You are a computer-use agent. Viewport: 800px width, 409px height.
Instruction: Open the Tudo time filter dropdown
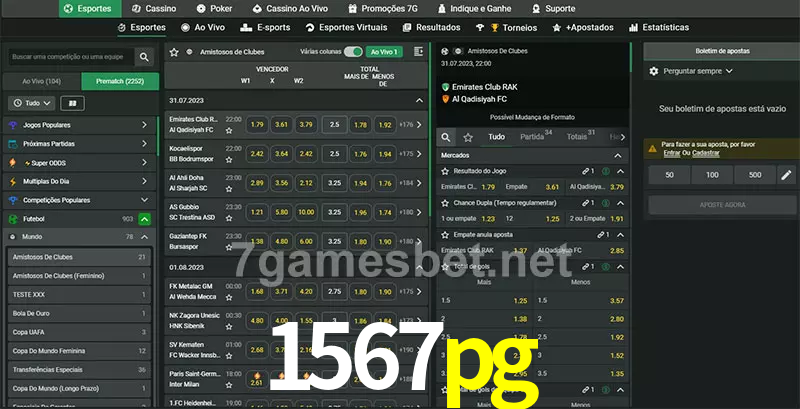click(32, 104)
